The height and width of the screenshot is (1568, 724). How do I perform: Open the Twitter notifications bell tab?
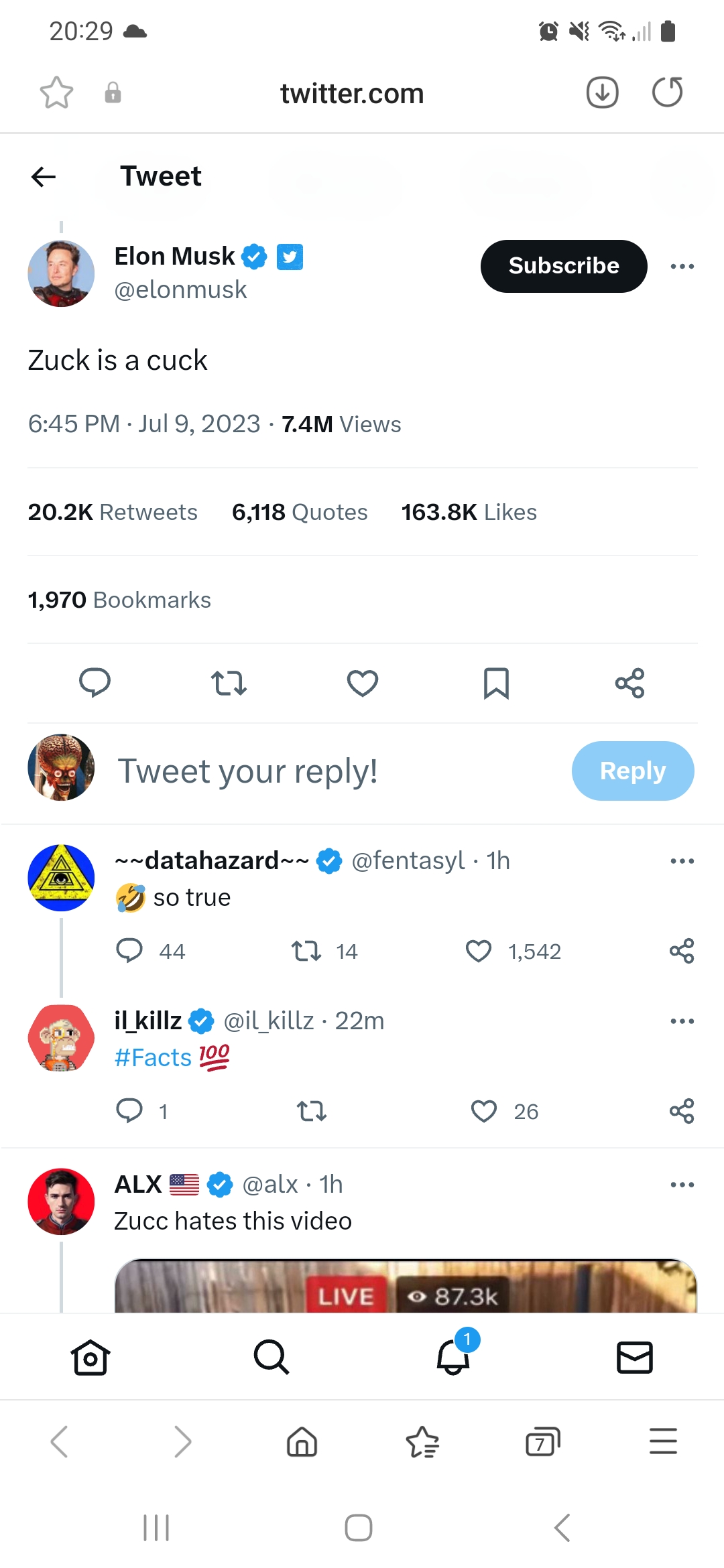(x=453, y=1358)
